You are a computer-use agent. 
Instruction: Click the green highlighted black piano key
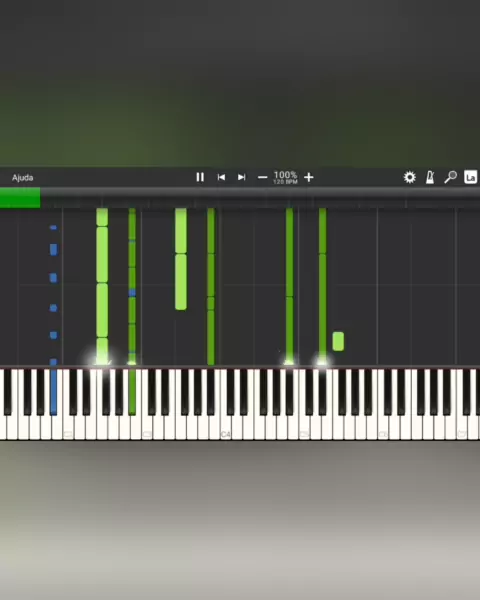[x=132, y=392]
